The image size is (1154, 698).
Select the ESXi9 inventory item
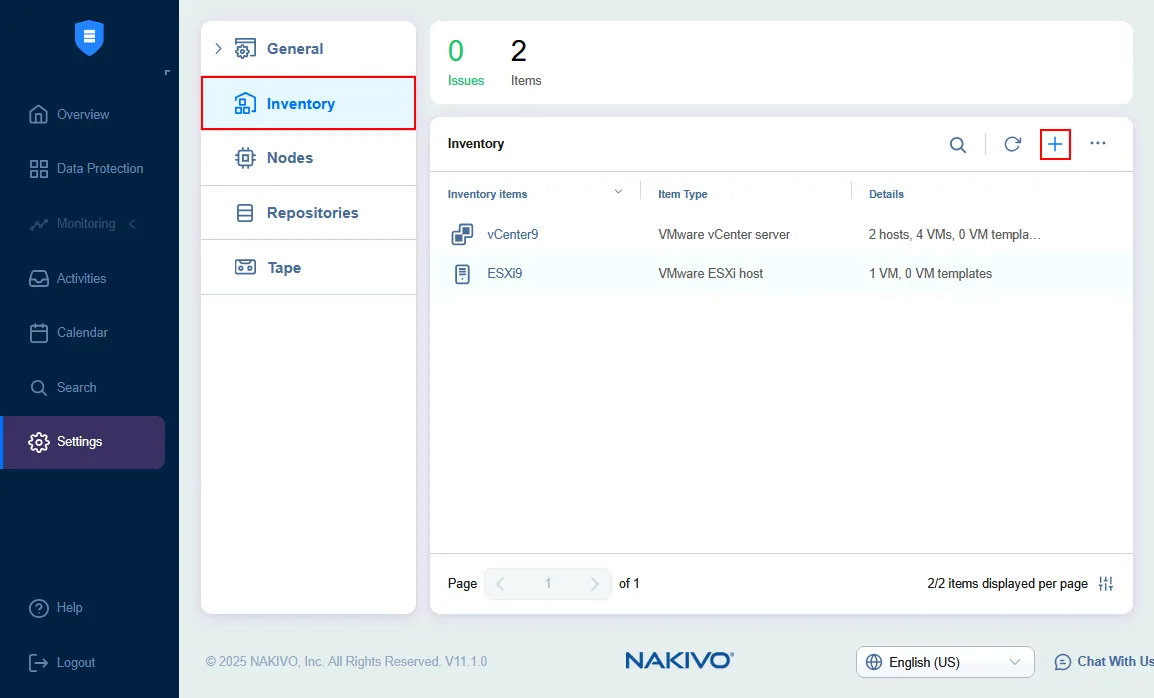(505, 274)
